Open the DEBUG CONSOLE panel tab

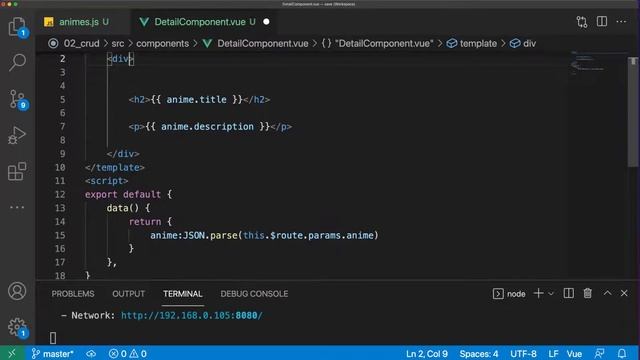(x=254, y=294)
